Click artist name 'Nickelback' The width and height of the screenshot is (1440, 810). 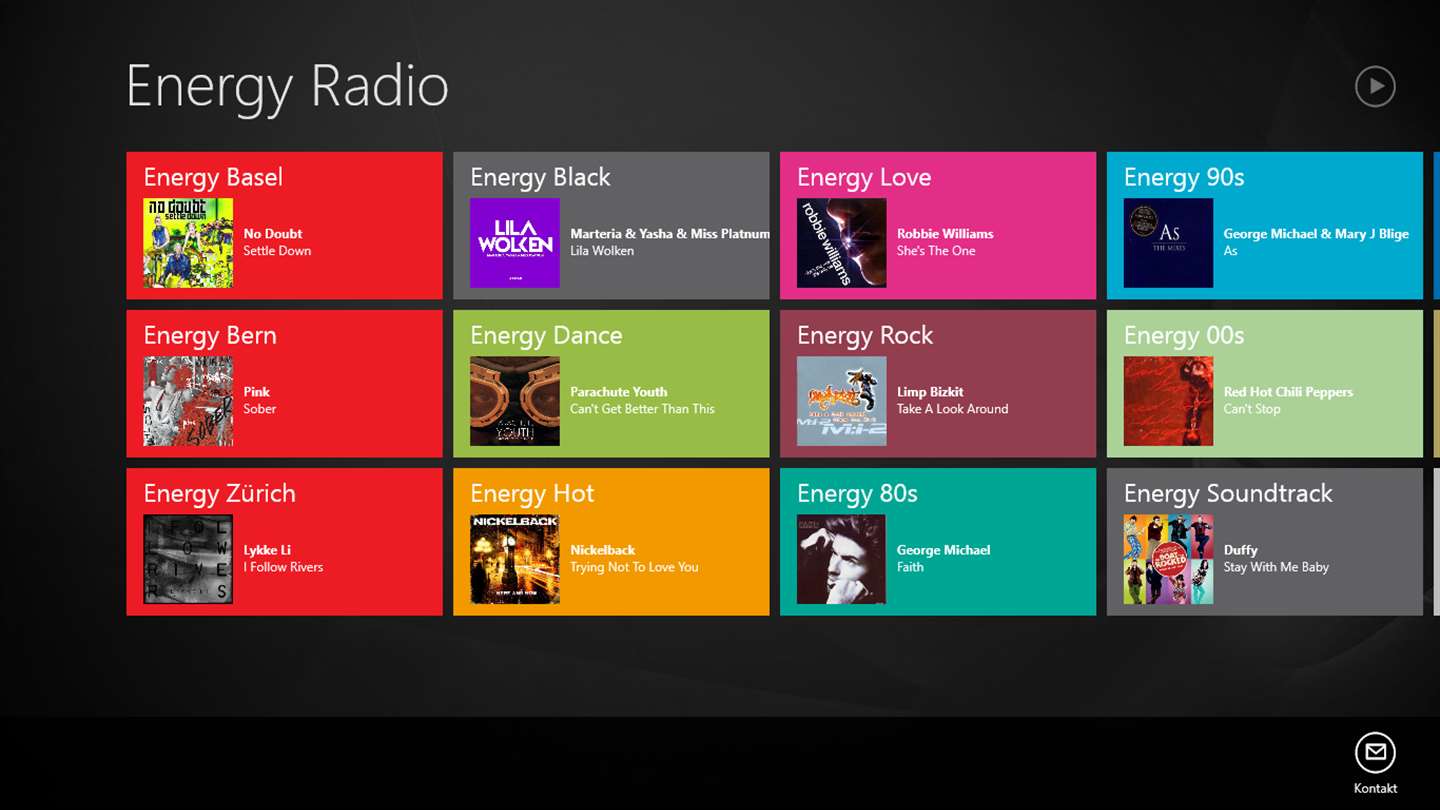(603, 550)
